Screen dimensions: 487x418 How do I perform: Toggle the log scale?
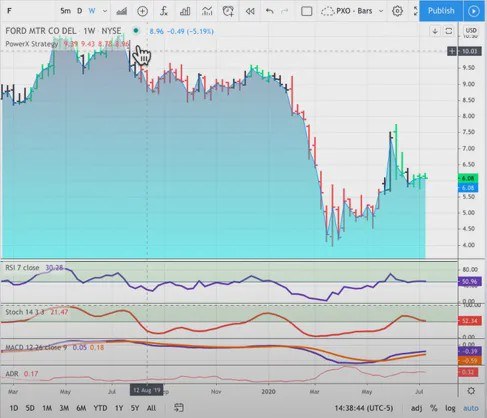coord(450,408)
